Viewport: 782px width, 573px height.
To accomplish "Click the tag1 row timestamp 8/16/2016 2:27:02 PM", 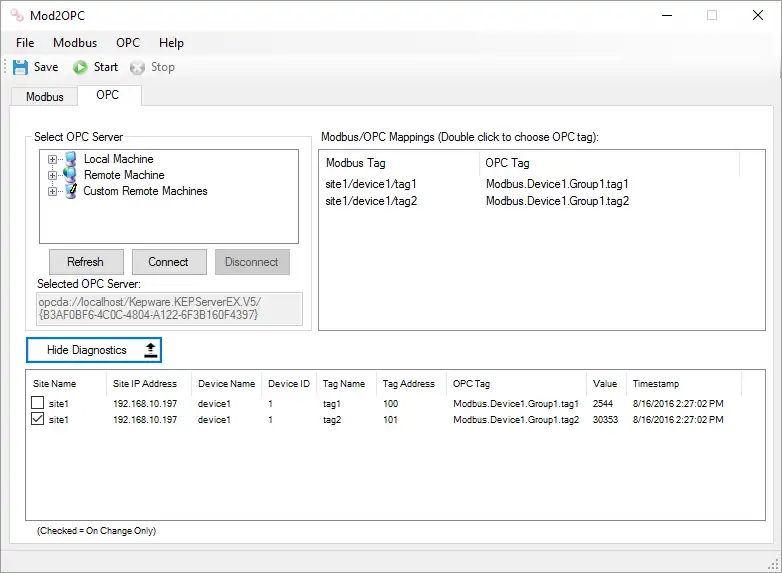I will (x=678, y=403).
